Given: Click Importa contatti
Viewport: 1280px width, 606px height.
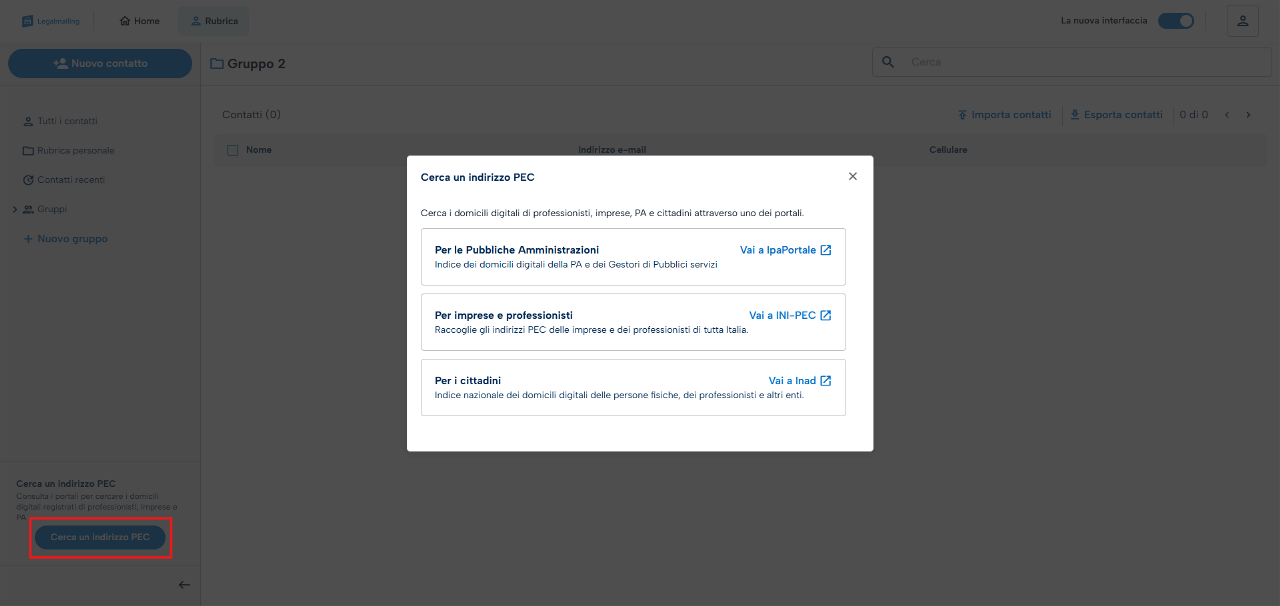Looking at the screenshot, I should coord(1004,115).
